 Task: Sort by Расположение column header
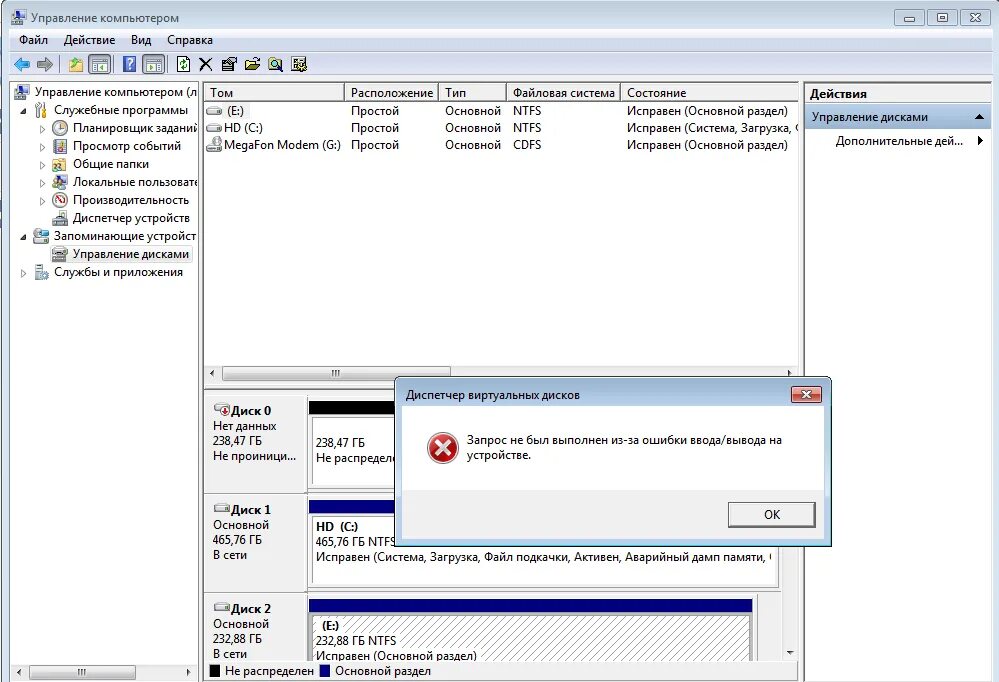coord(391,92)
